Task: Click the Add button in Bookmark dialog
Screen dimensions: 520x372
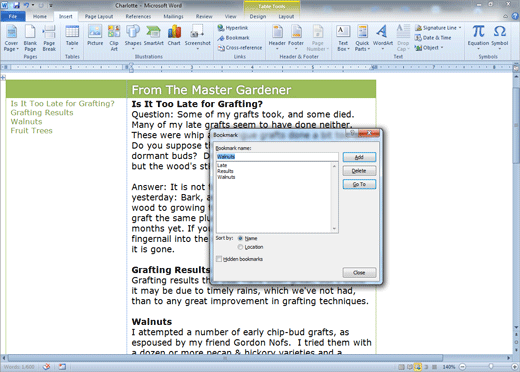Action: pyautogui.click(x=359, y=157)
